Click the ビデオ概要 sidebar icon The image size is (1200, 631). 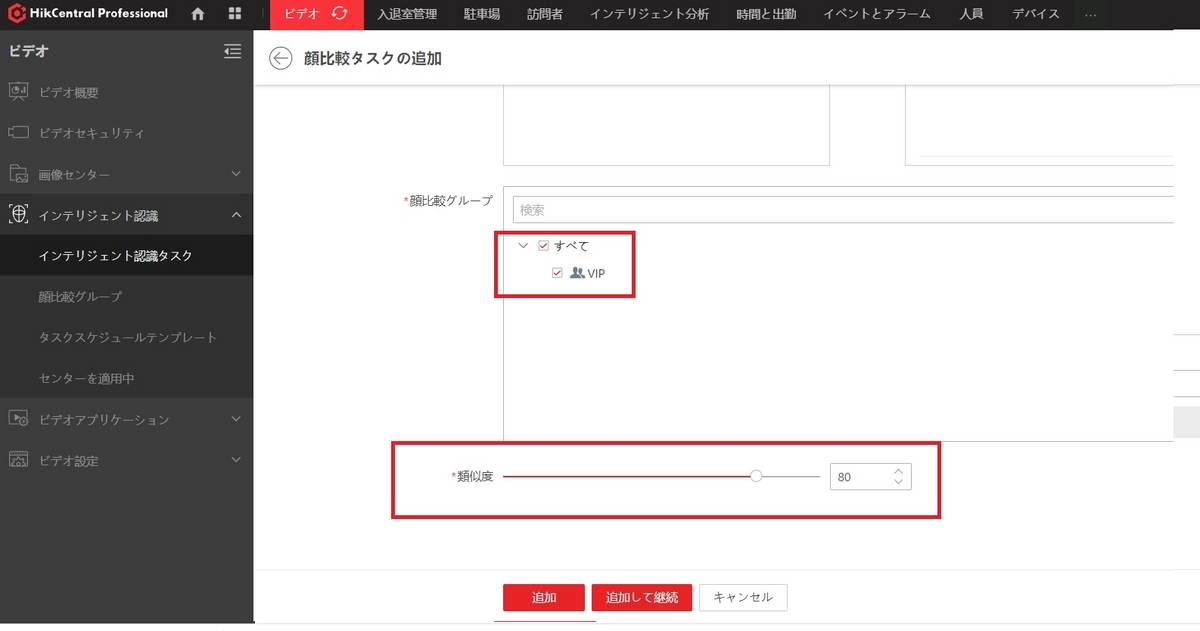(18, 92)
